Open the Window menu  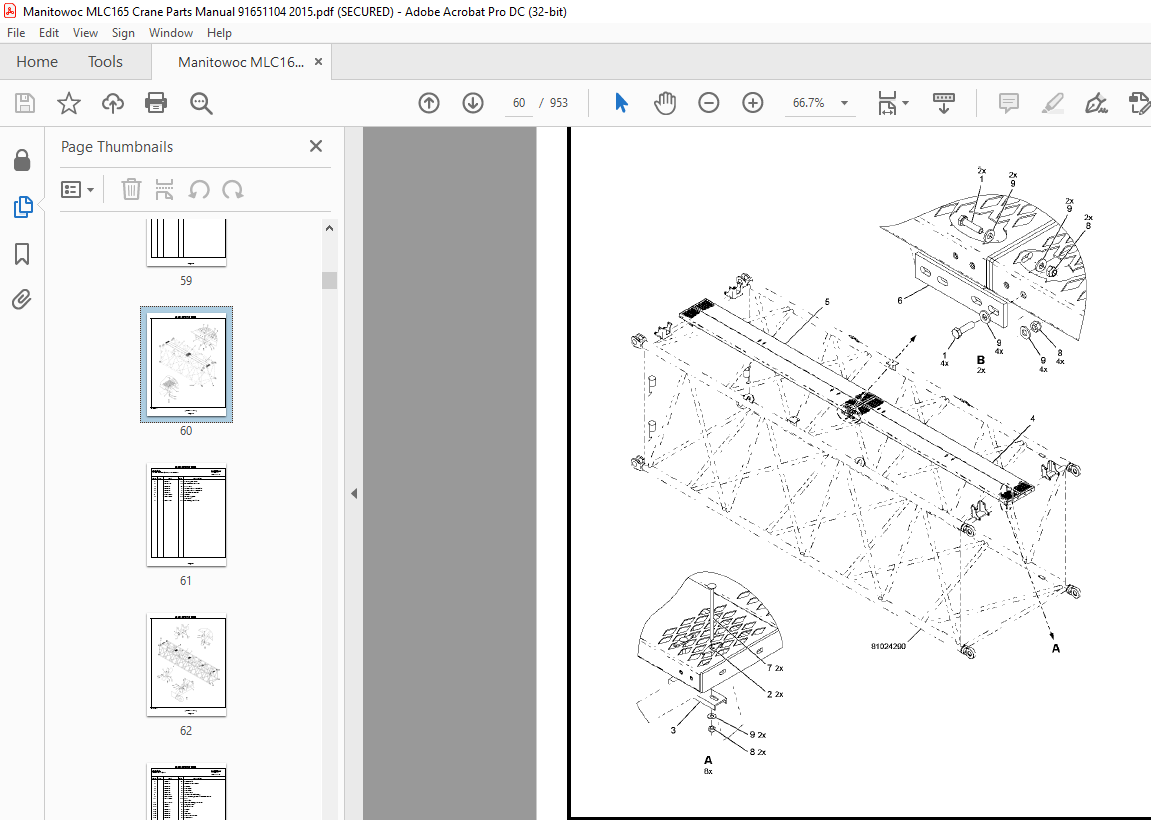(x=170, y=33)
